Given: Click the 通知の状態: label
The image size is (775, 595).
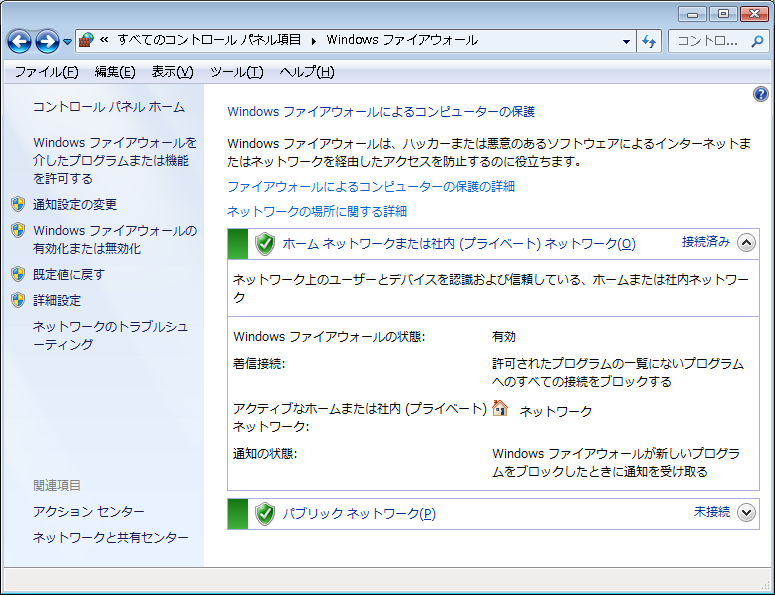Looking at the screenshot, I should pos(265,454).
